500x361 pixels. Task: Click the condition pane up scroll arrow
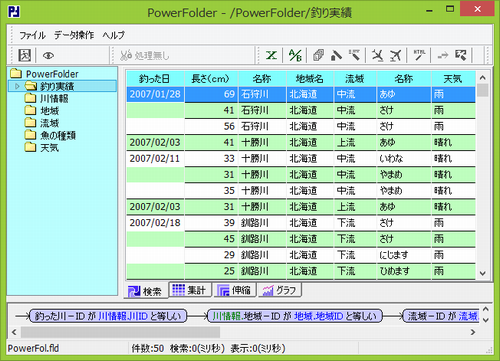pyautogui.click(x=486, y=309)
